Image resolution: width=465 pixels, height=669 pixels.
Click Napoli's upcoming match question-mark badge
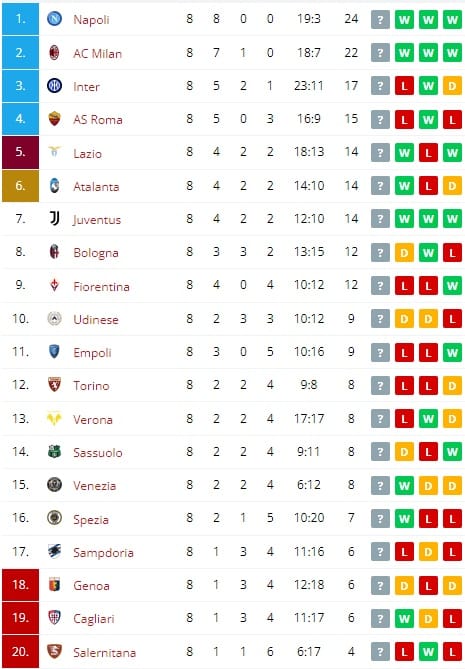[380, 20]
